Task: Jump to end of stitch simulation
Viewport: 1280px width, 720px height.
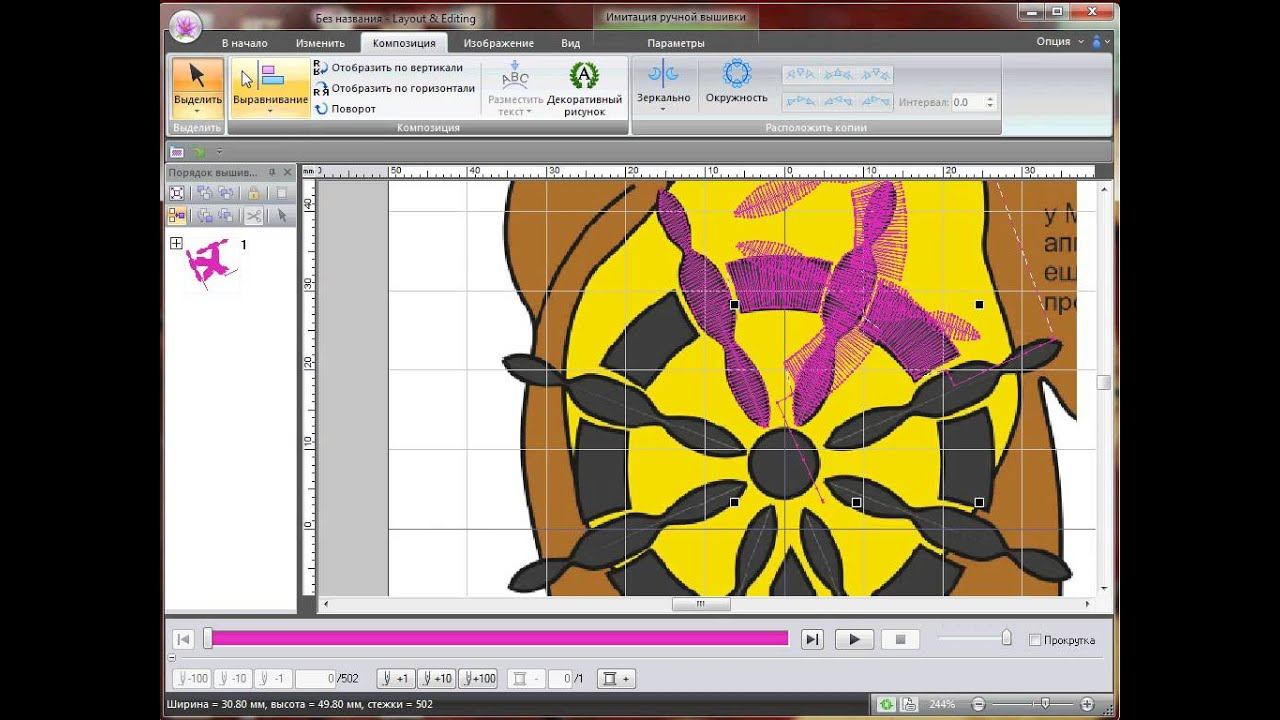Action: point(812,639)
